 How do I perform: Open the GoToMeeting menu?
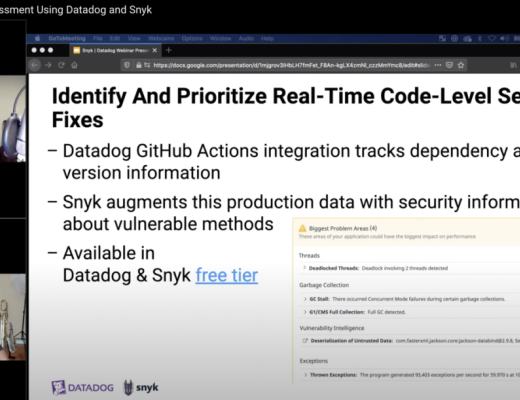point(67,38)
